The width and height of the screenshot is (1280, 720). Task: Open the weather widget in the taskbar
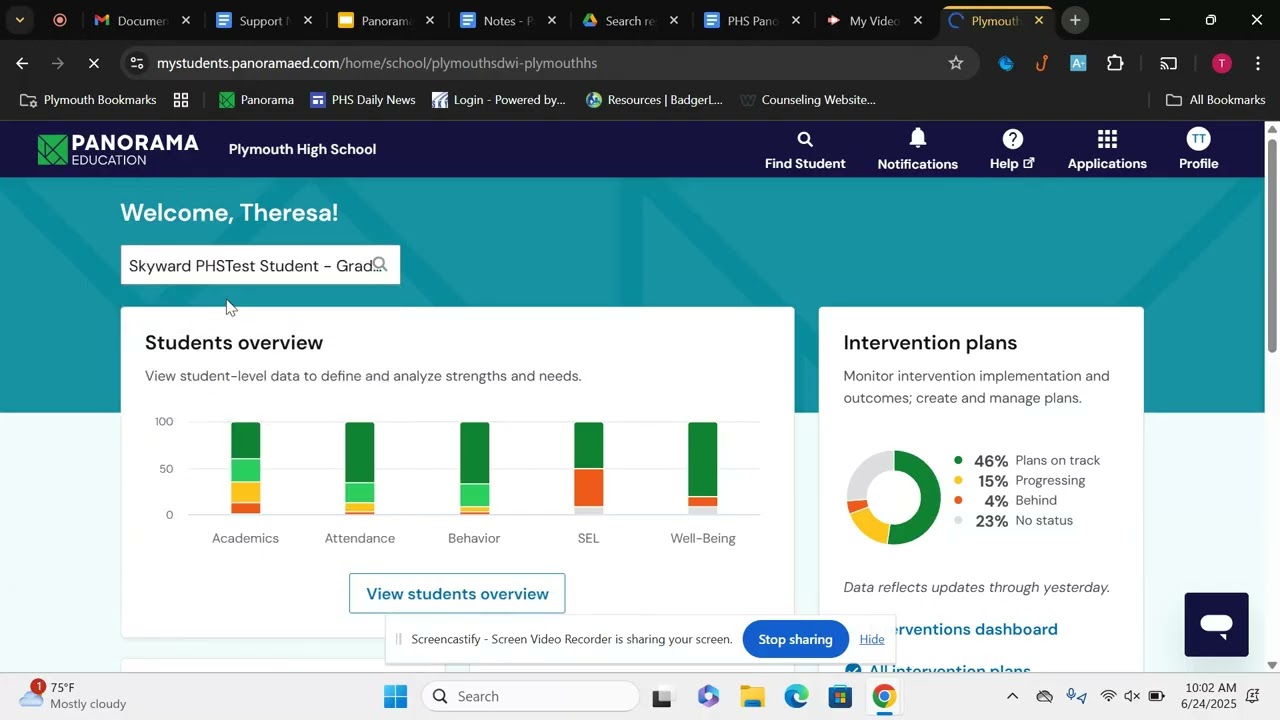[75, 696]
